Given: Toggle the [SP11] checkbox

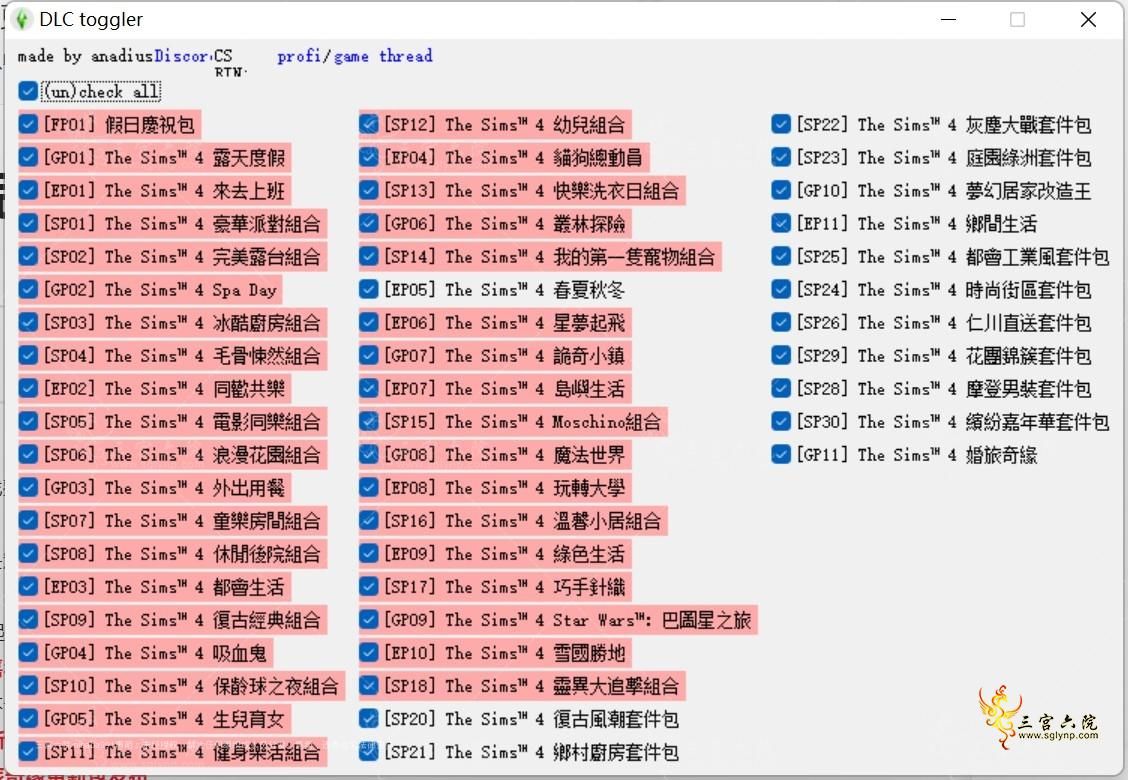Looking at the screenshot, I should click(28, 753).
